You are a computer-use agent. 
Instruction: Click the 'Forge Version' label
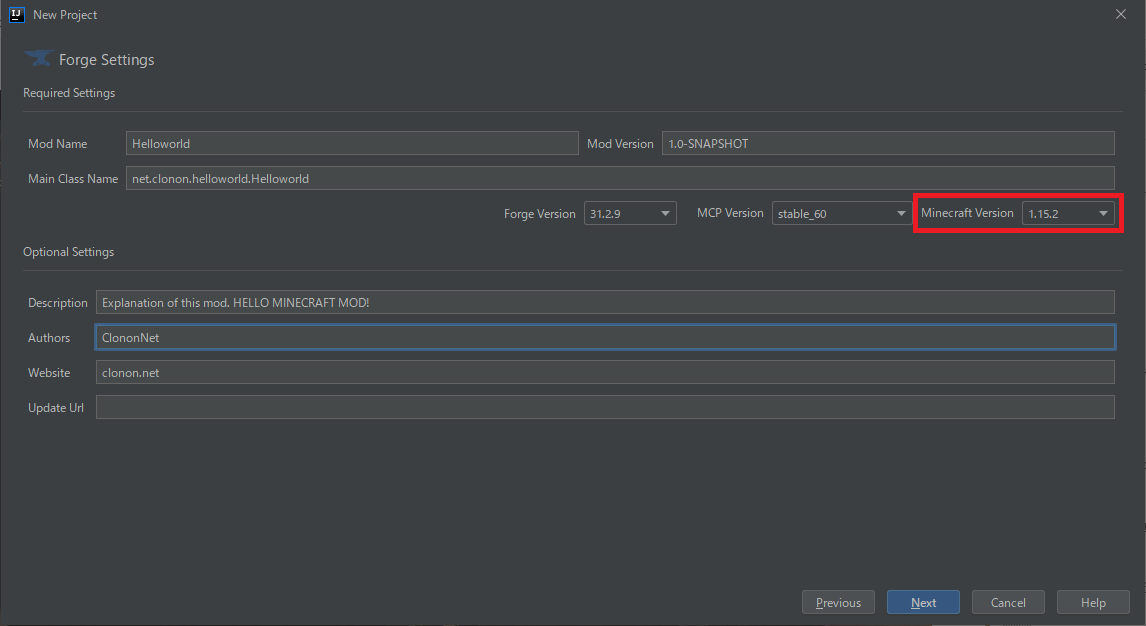click(x=540, y=214)
